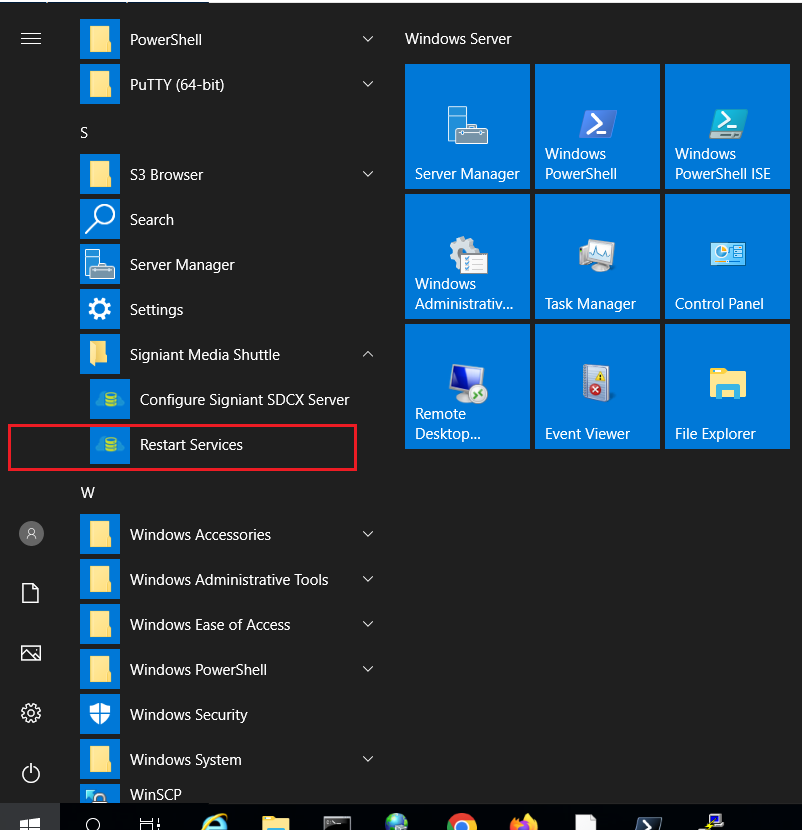Open the Event Viewer tile
Image resolution: width=802 pixels, height=830 pixels.
597,387
